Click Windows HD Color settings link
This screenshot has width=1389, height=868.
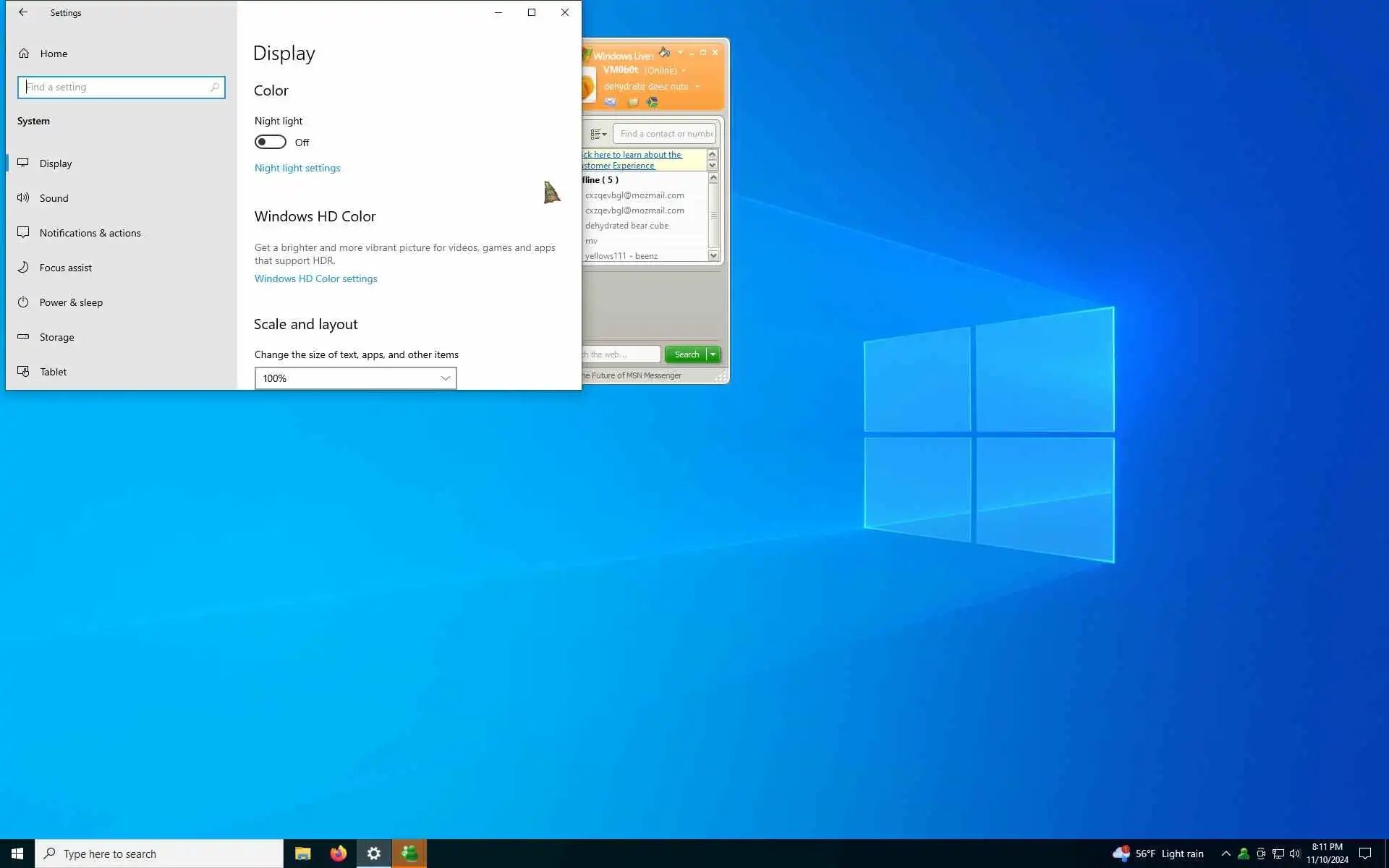315,278
